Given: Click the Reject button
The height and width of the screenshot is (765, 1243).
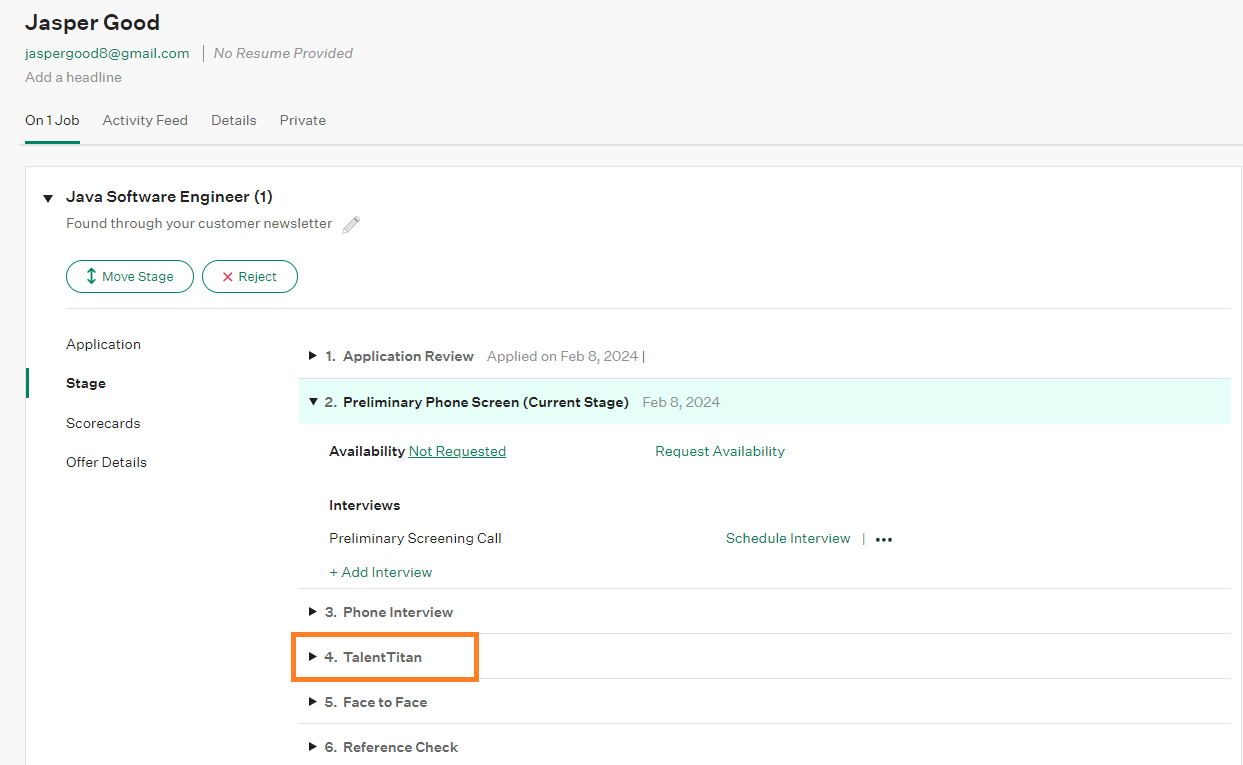Looking at the screenshot, I should coord(250,277).
